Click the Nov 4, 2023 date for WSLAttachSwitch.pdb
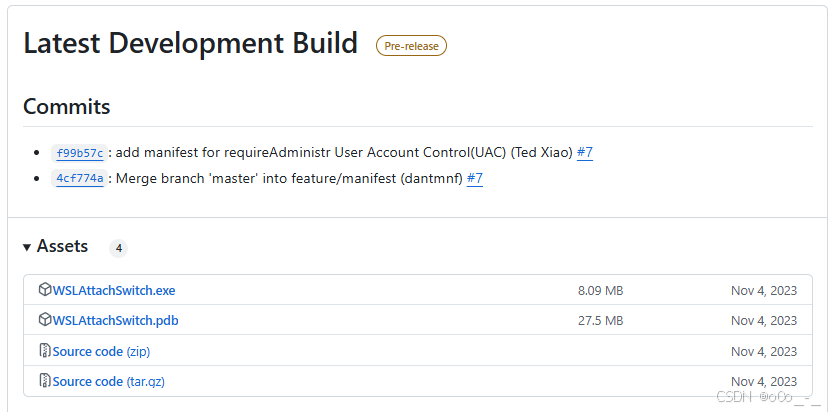The image size is (829, 412). coord(764,321)
